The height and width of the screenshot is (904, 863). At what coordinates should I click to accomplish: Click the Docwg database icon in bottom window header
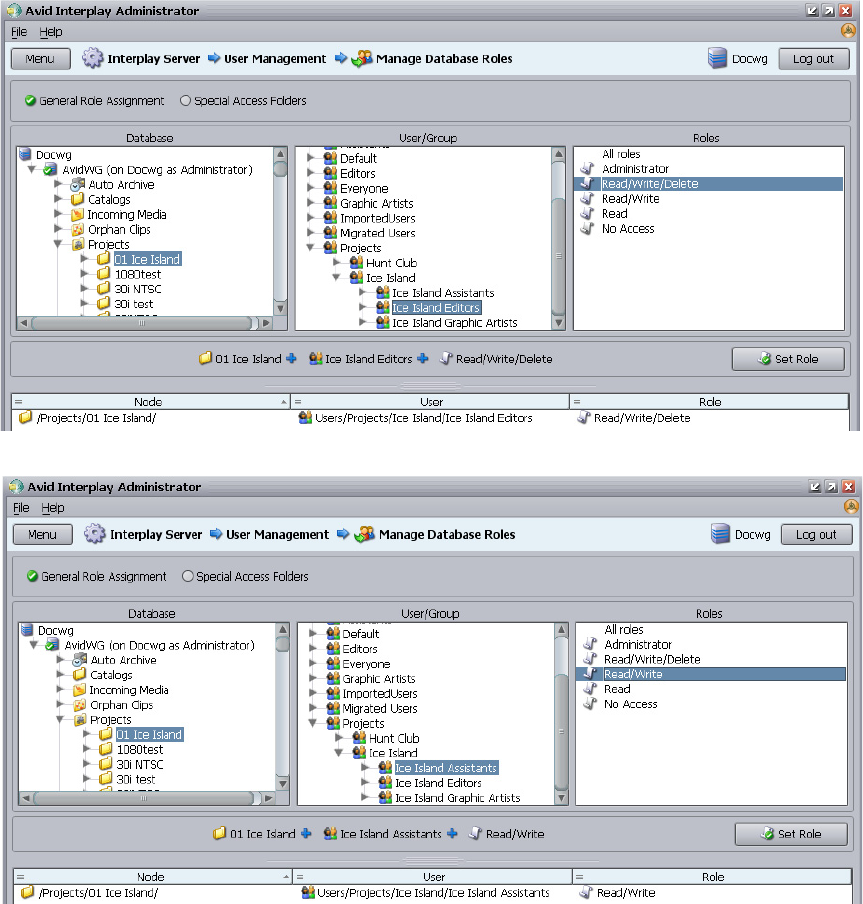[x=720, y=534]
